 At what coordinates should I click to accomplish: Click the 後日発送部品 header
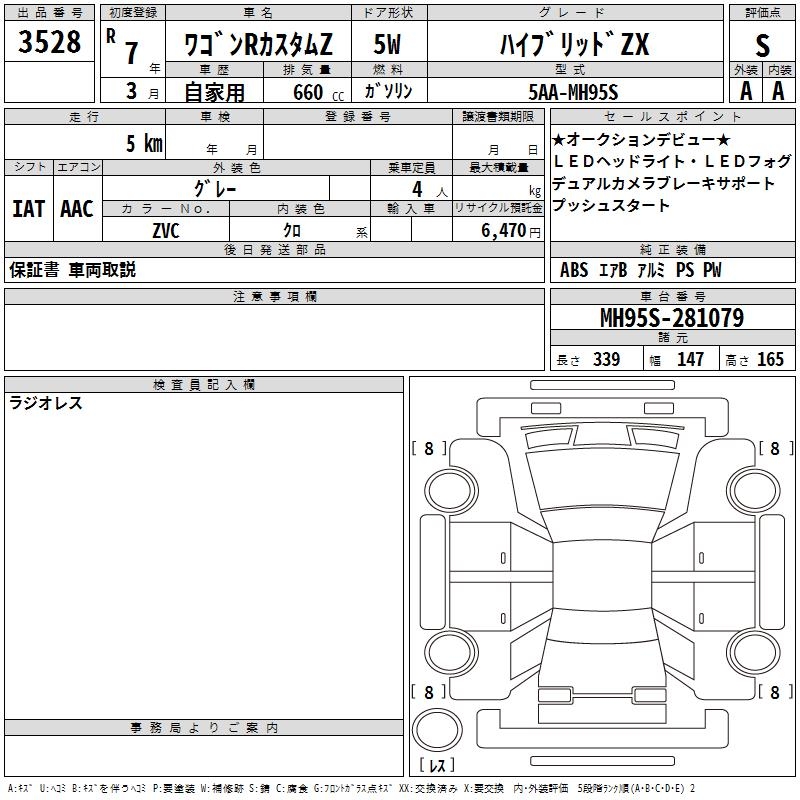click(x=274, y=249)
